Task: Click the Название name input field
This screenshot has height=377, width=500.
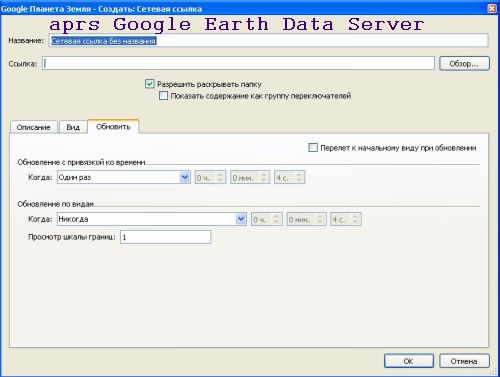Action: (x=268, y=41)
